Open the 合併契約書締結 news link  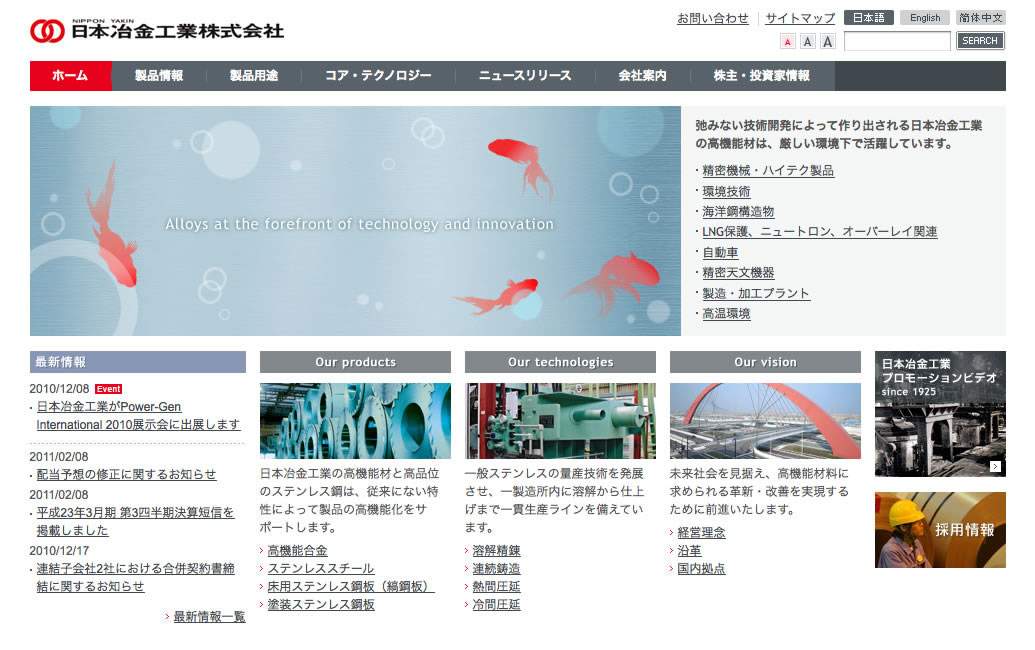click(x=135, y=577)
